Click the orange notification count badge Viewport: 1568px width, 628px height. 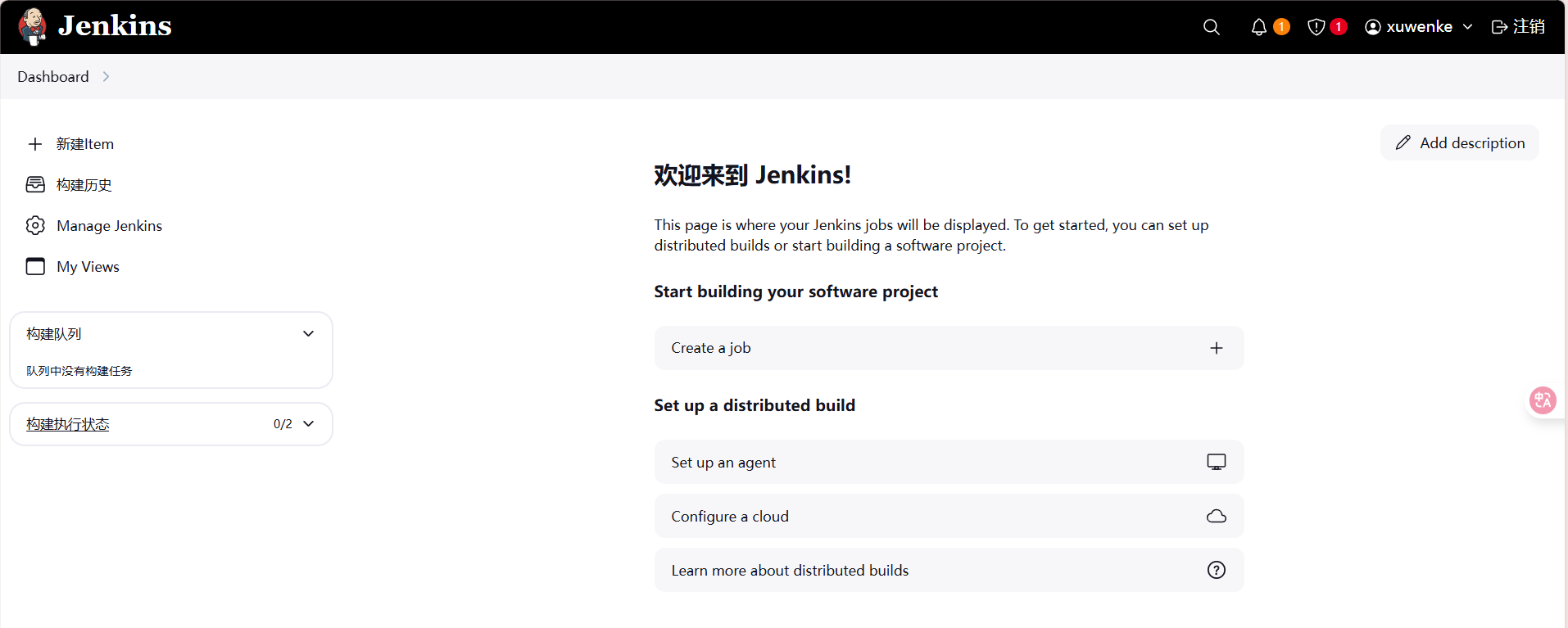pyautogui.click(x=1282, y=27)
